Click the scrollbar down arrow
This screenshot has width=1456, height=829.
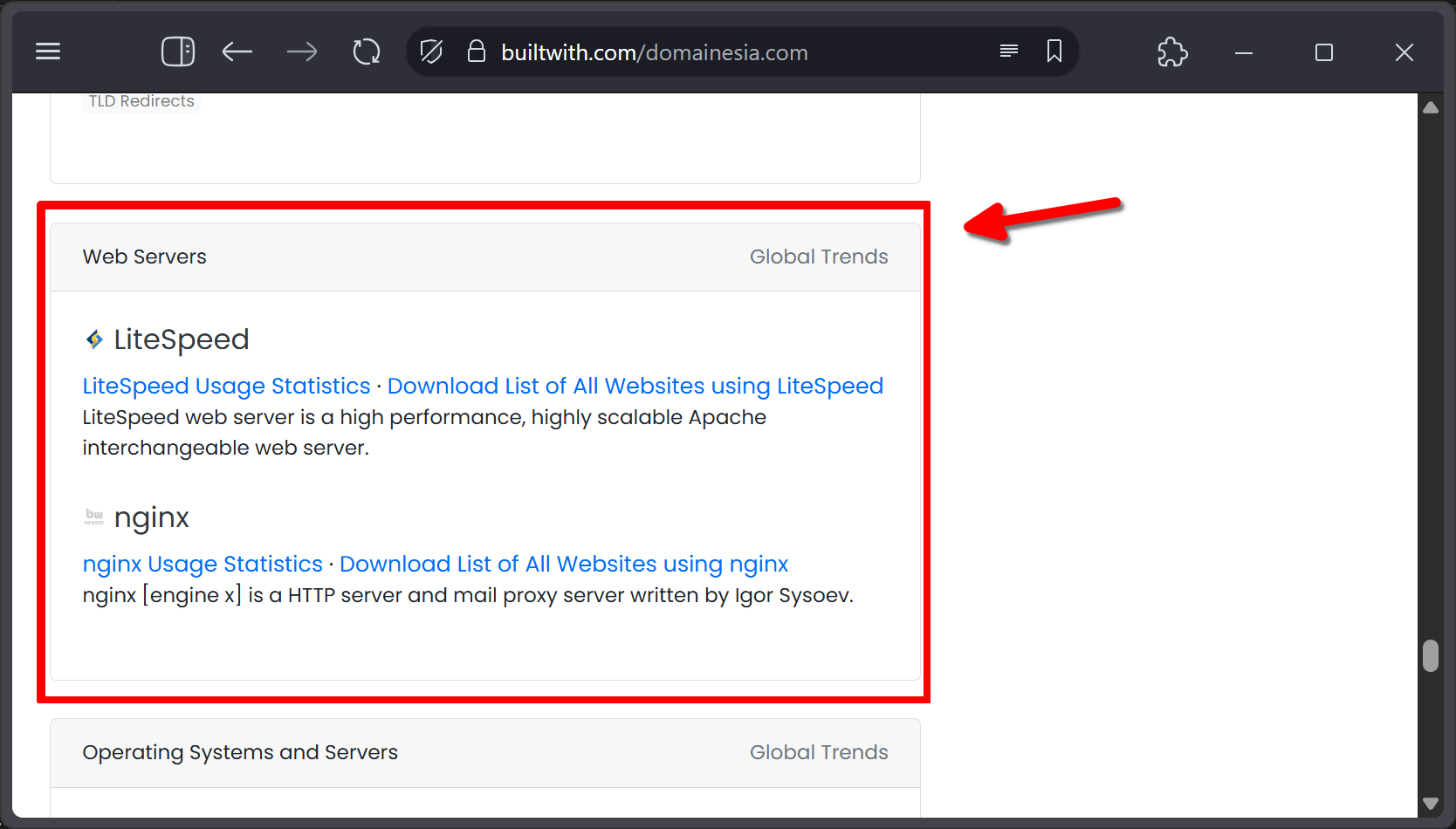tap(1431, 803)
